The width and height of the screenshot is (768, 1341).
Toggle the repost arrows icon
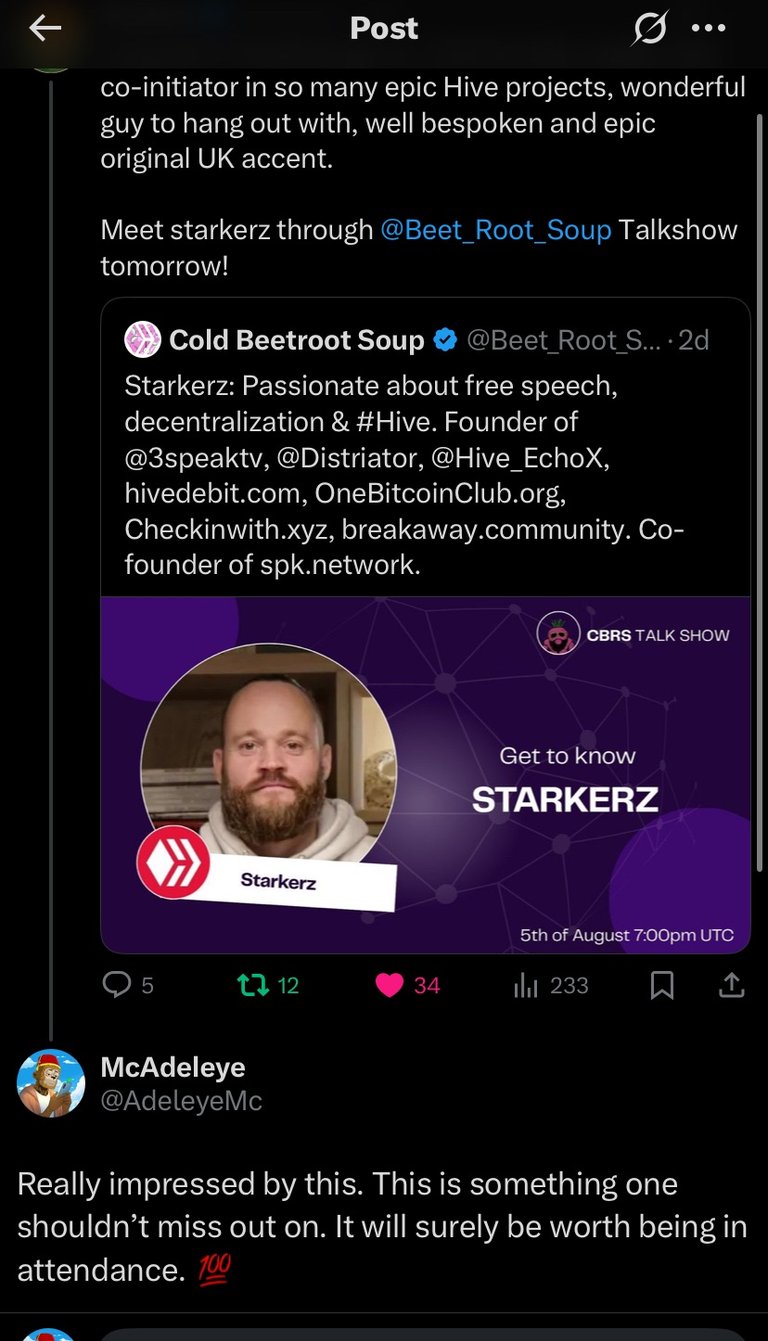point(252,985)
